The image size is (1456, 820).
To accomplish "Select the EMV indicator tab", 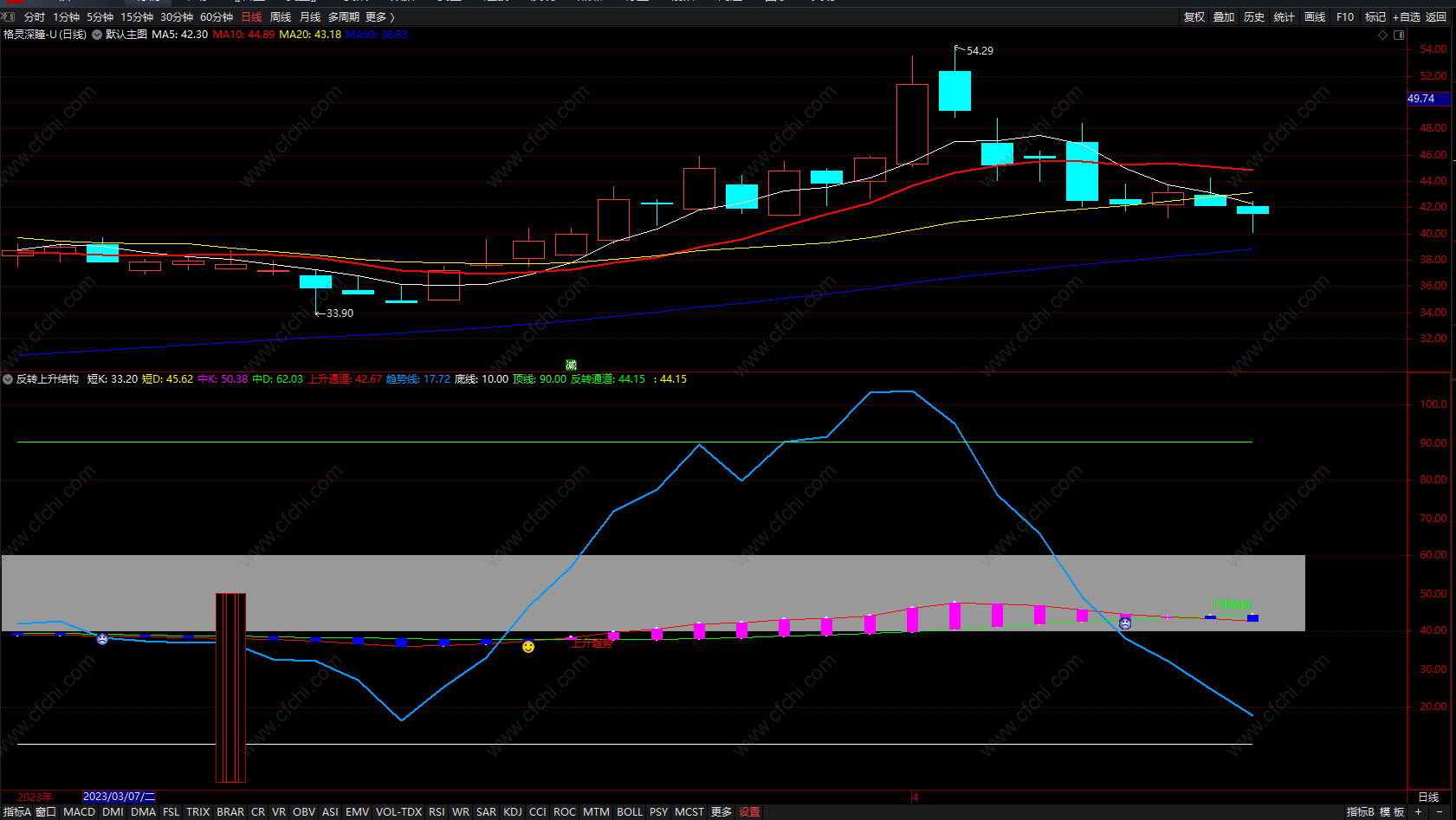I will pos(357,812).
